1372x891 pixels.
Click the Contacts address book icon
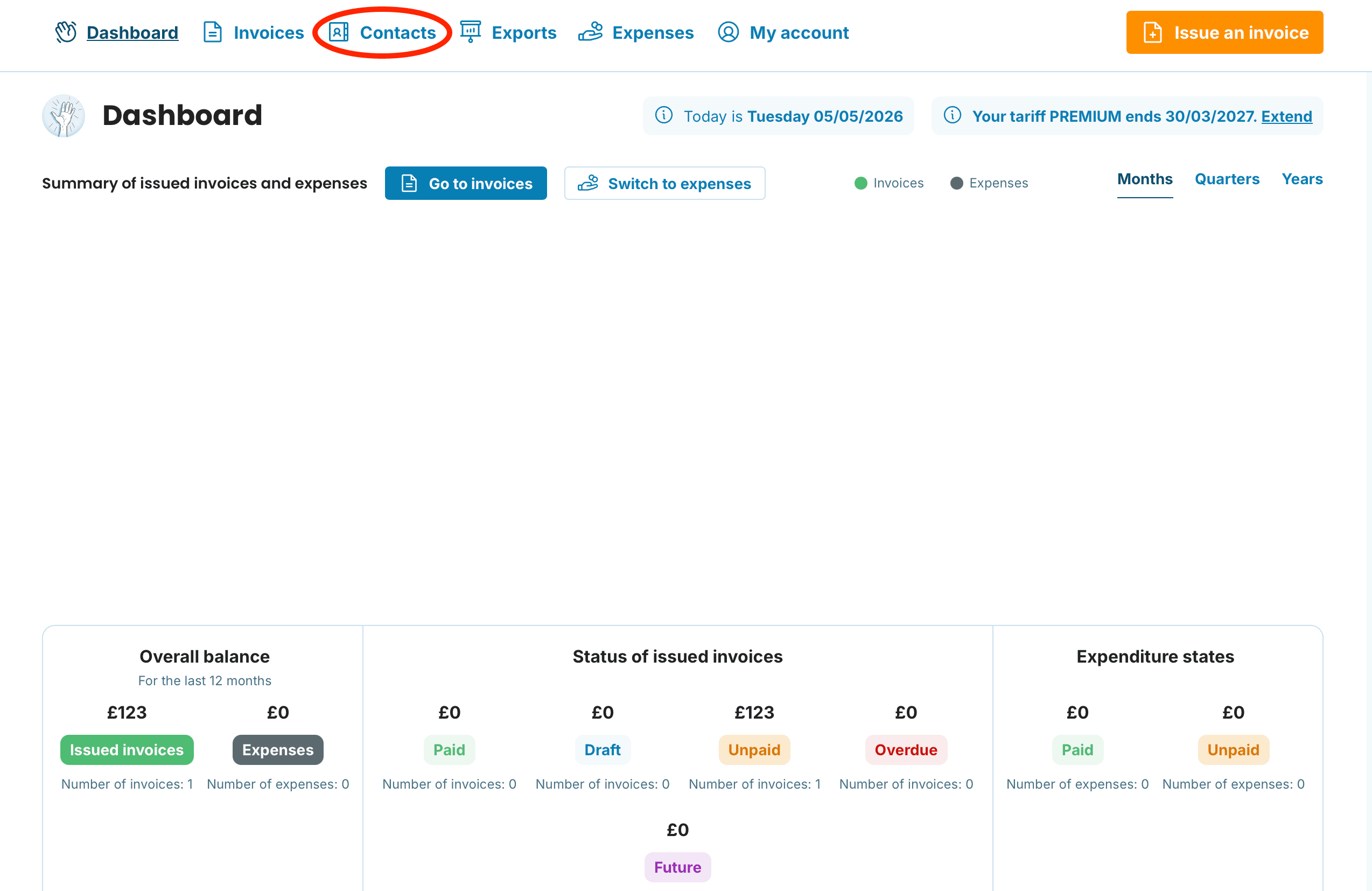point(338,32)
